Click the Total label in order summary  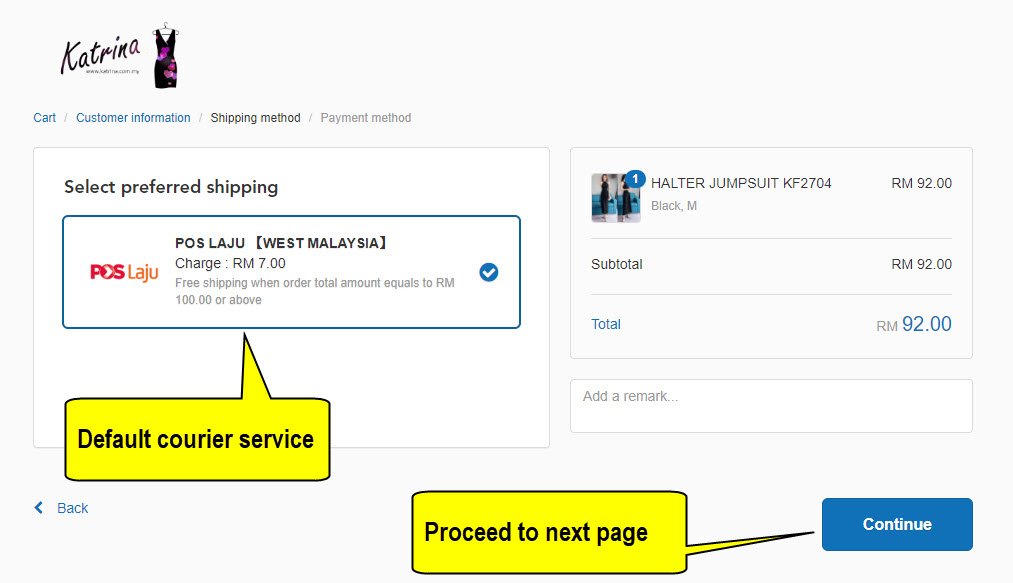tap(606, 324)
